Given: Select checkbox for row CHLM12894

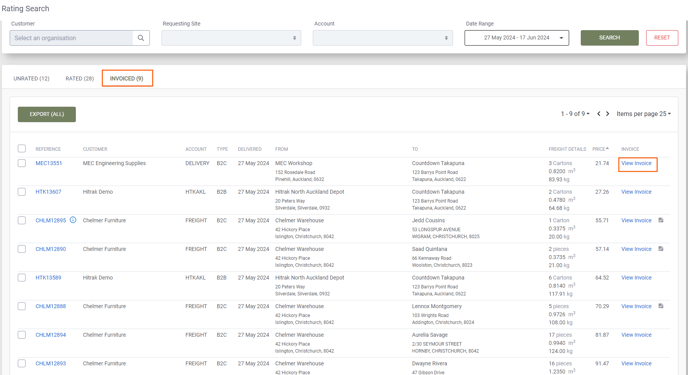Looking at the screenshot, I should click(x=22, y=335).
